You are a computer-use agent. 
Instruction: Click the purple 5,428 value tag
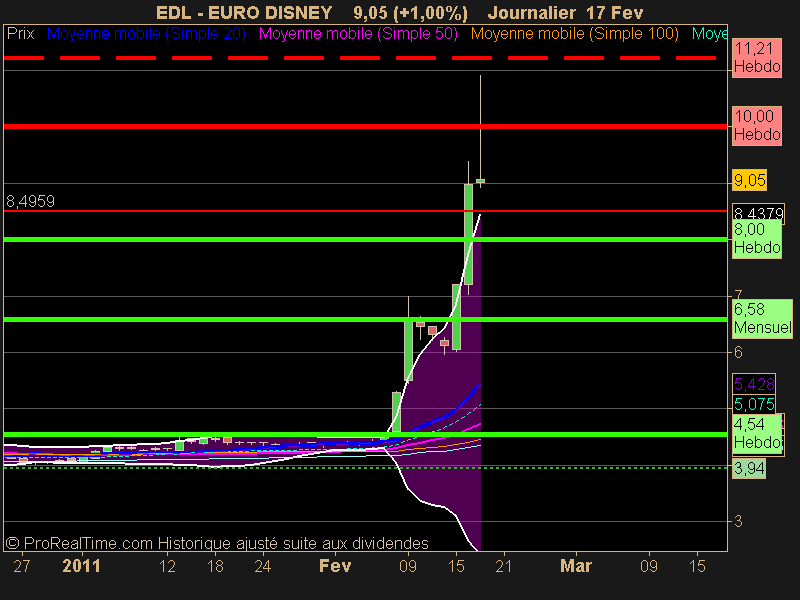click(x=754, y=384)
